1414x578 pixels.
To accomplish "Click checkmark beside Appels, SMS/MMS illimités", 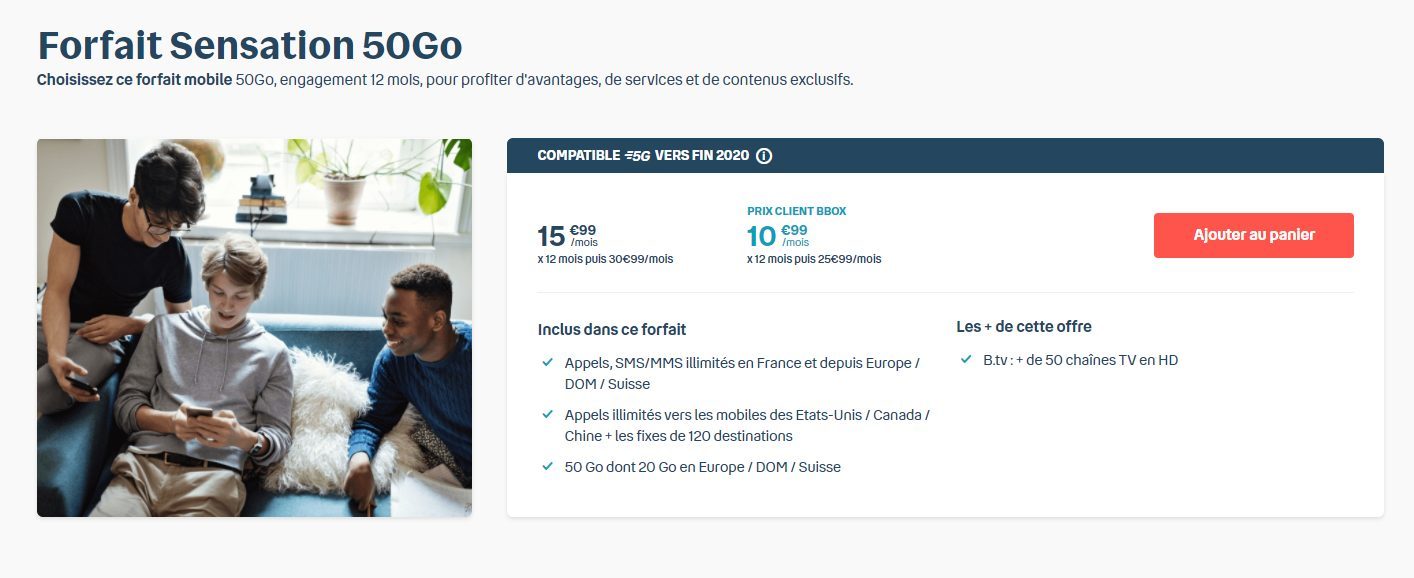I will pyautogui.click(x=547, y=362).
